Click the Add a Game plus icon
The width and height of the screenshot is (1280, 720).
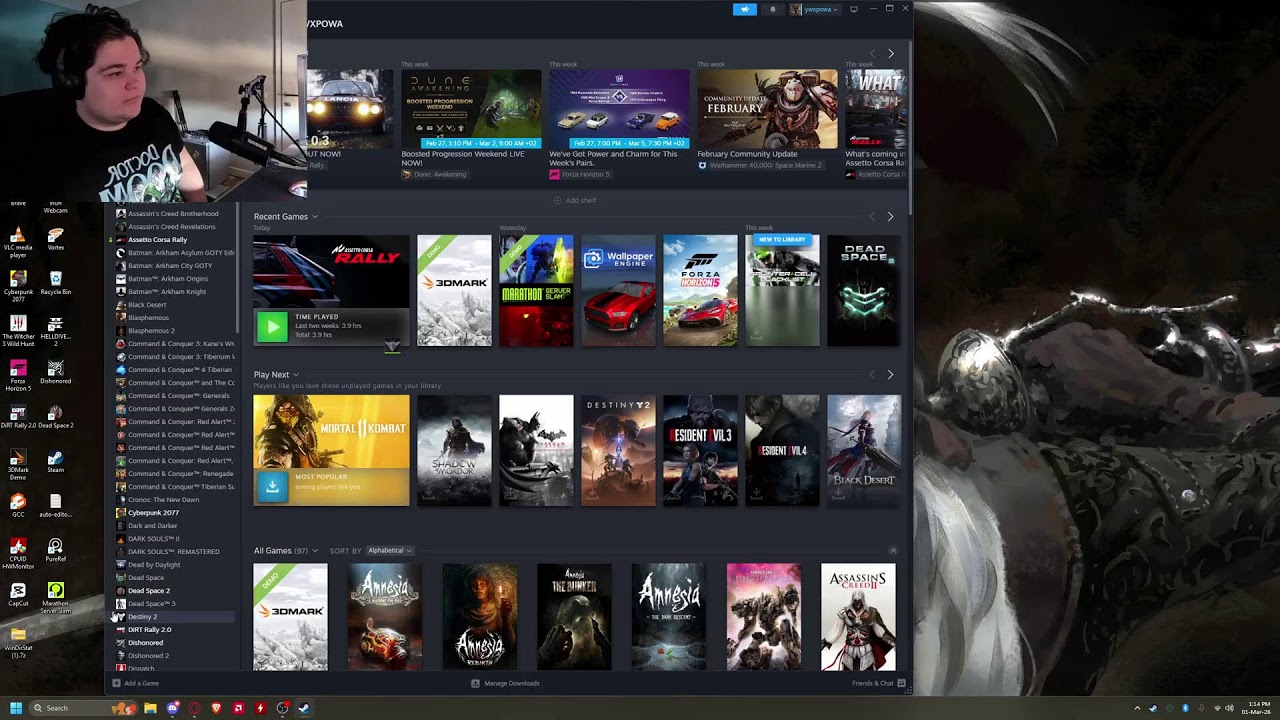pos(116,683)
